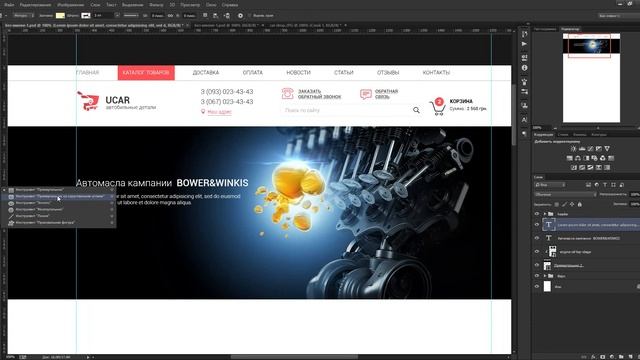Viewport: 640px width, 360px height.
Task: Open the Справка menu
Action: coord(230,5)
